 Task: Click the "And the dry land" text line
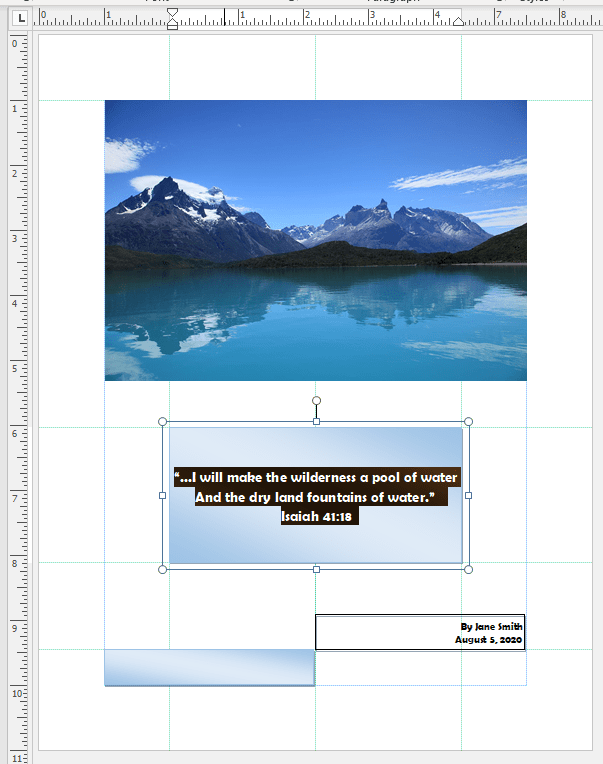click(x=316, y=497)
